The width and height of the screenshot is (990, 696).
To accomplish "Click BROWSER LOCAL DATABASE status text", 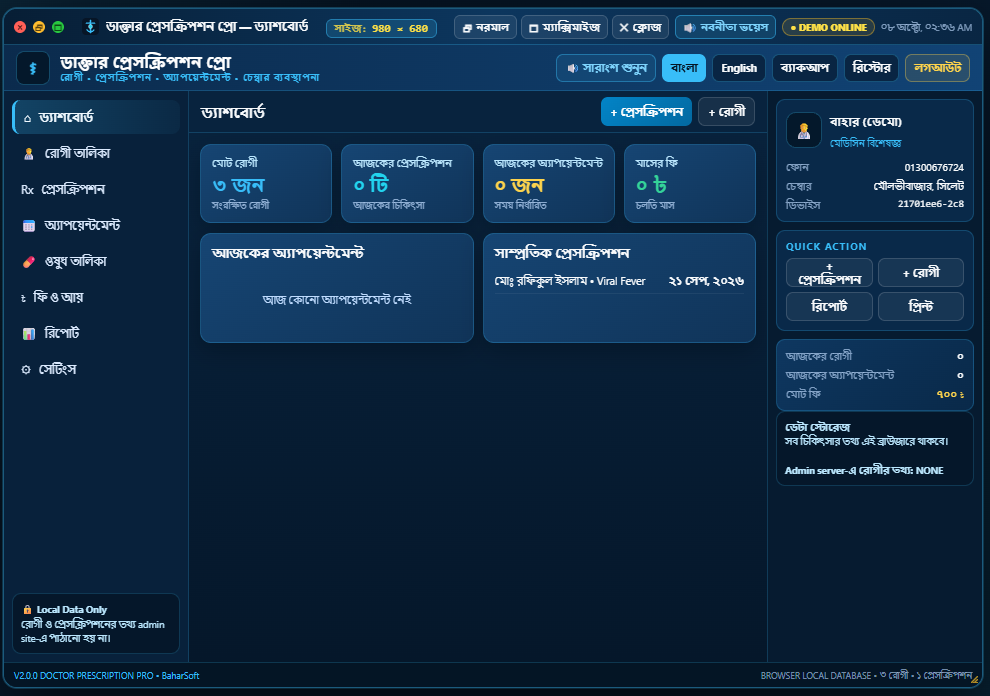I will [x=816, y=676].
